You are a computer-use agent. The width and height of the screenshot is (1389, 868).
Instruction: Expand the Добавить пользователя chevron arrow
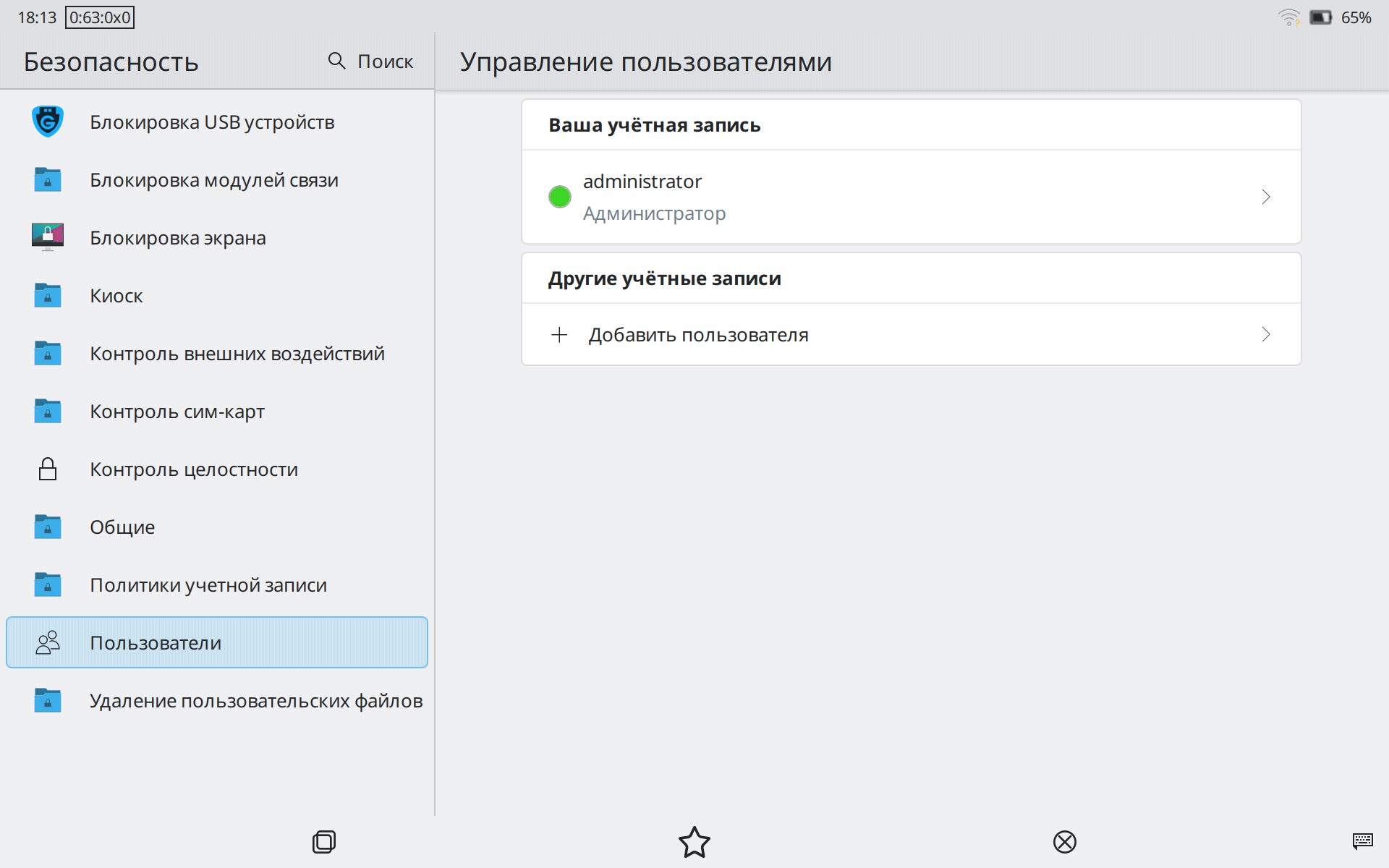point(1265,334)
